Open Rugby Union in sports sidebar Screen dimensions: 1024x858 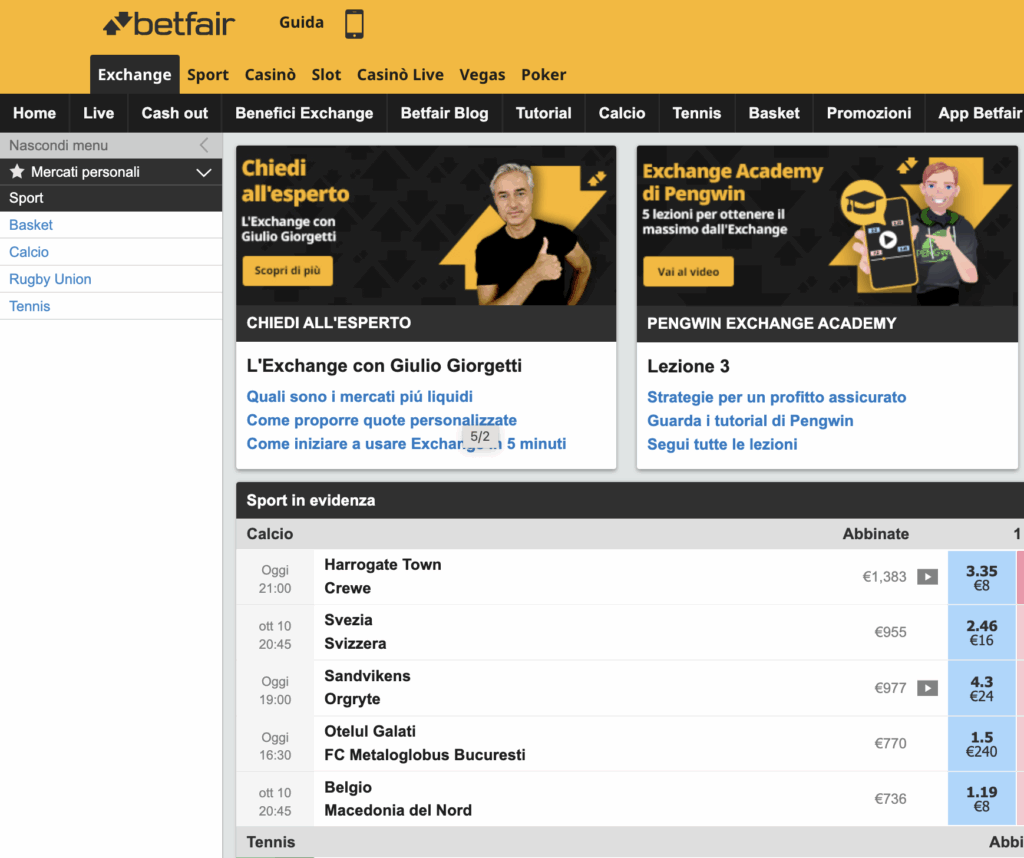point(50,279)
